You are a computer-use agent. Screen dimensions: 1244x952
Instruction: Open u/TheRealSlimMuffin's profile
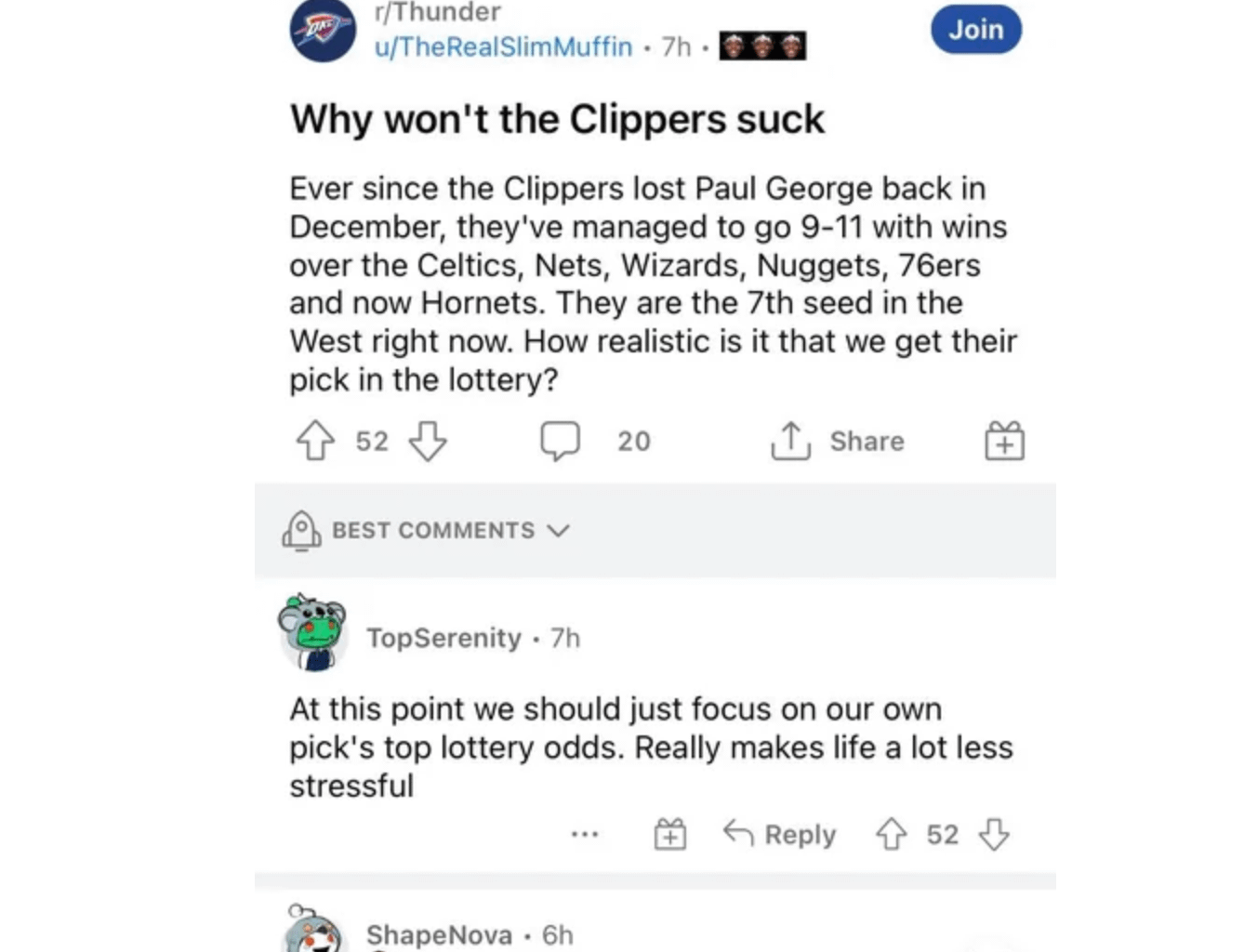502,47
